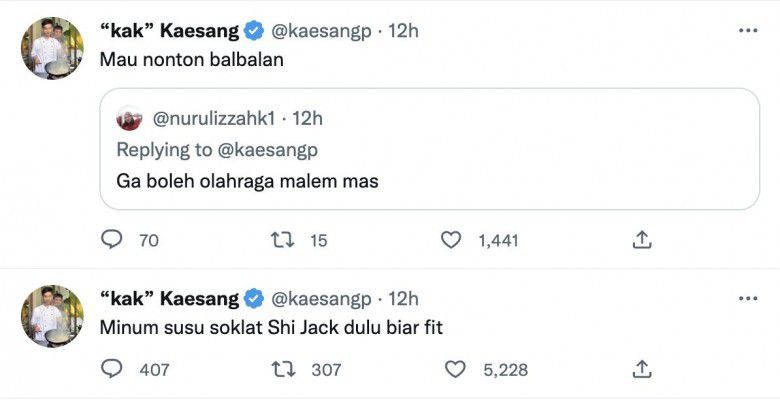Like the 'Minum susu soklat' tweet
Screen dimensions: 780x400
(455, 370)
